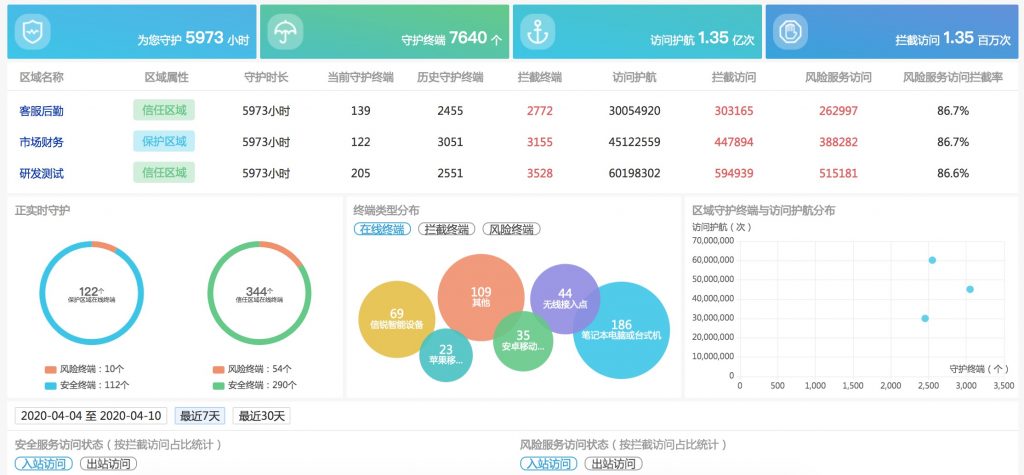Screen dimensions: 1024x475
Task: Click the 69 信锐智能设备 bubble
Action: pos(396,319)
